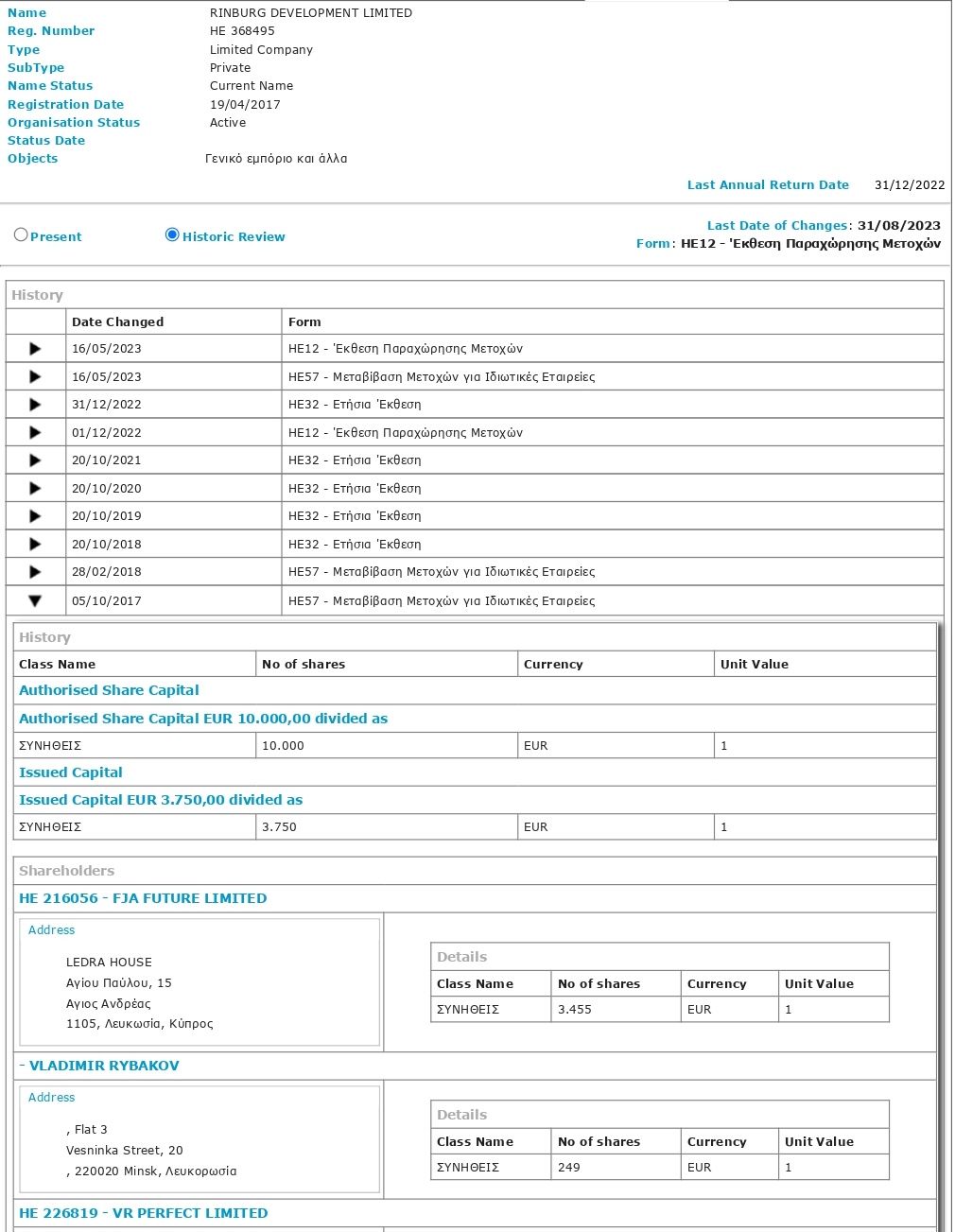The height and width of the screenshot is (1232, 955).
Task: Click HE57 form text in 28/02/2018 row
Action: click(x=442, y=572)
